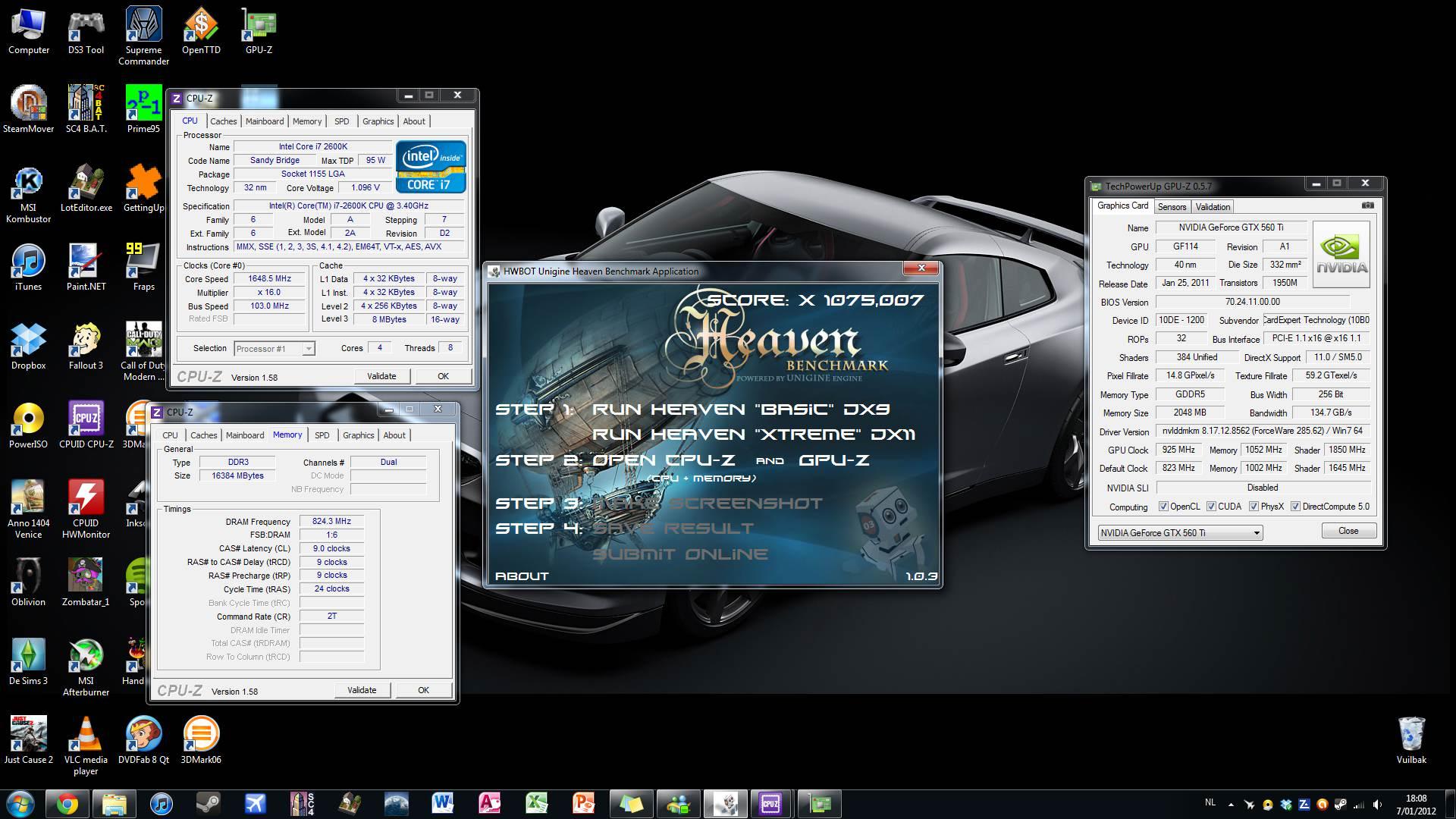Toggle the PhysX checkbox in GPU-Z
1456x819 pixels.
click(1254, 507)
